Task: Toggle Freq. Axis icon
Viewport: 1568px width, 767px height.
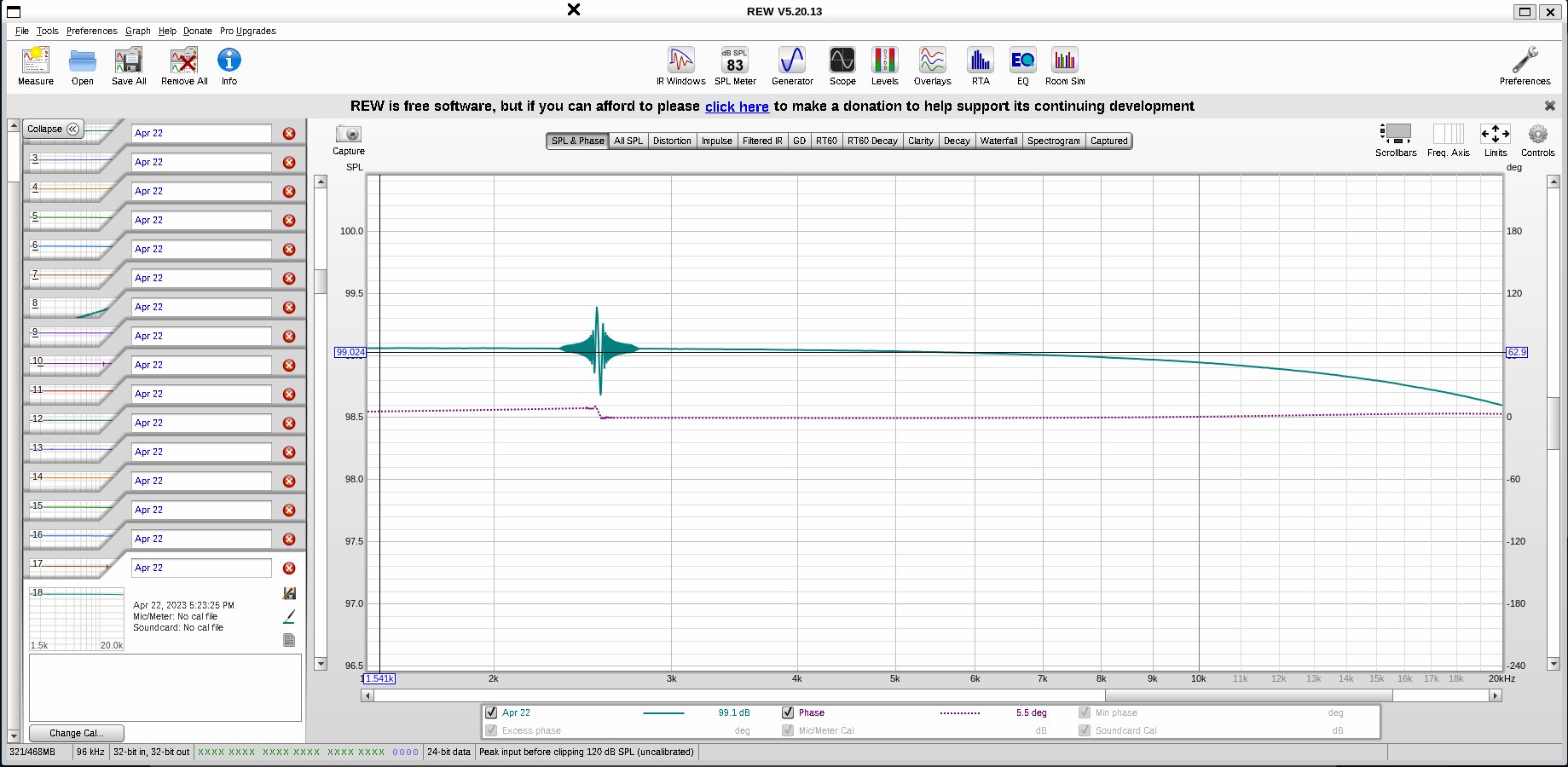Action: pos(1449,140)
